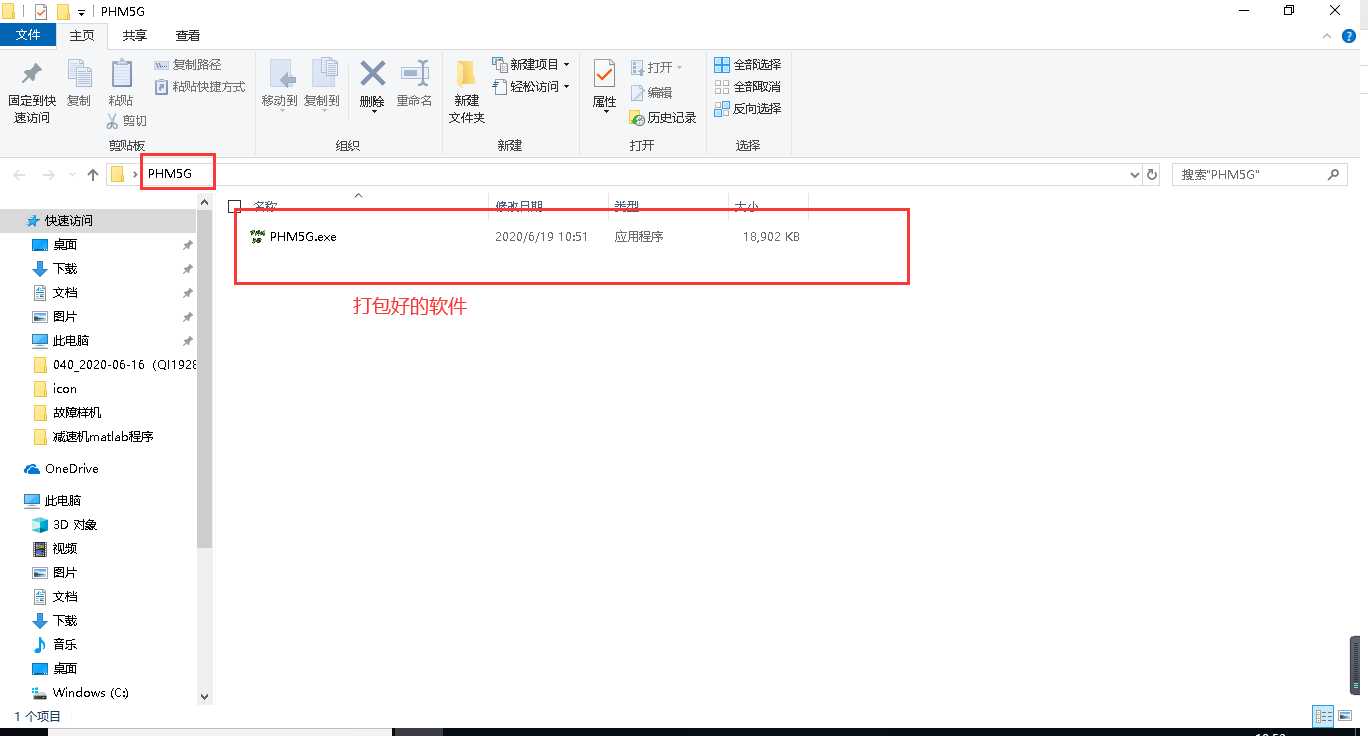This screenshot has width=1368, height=736.
Task: Switch to Large icons view in status bar
Action: coord(1344,715)
